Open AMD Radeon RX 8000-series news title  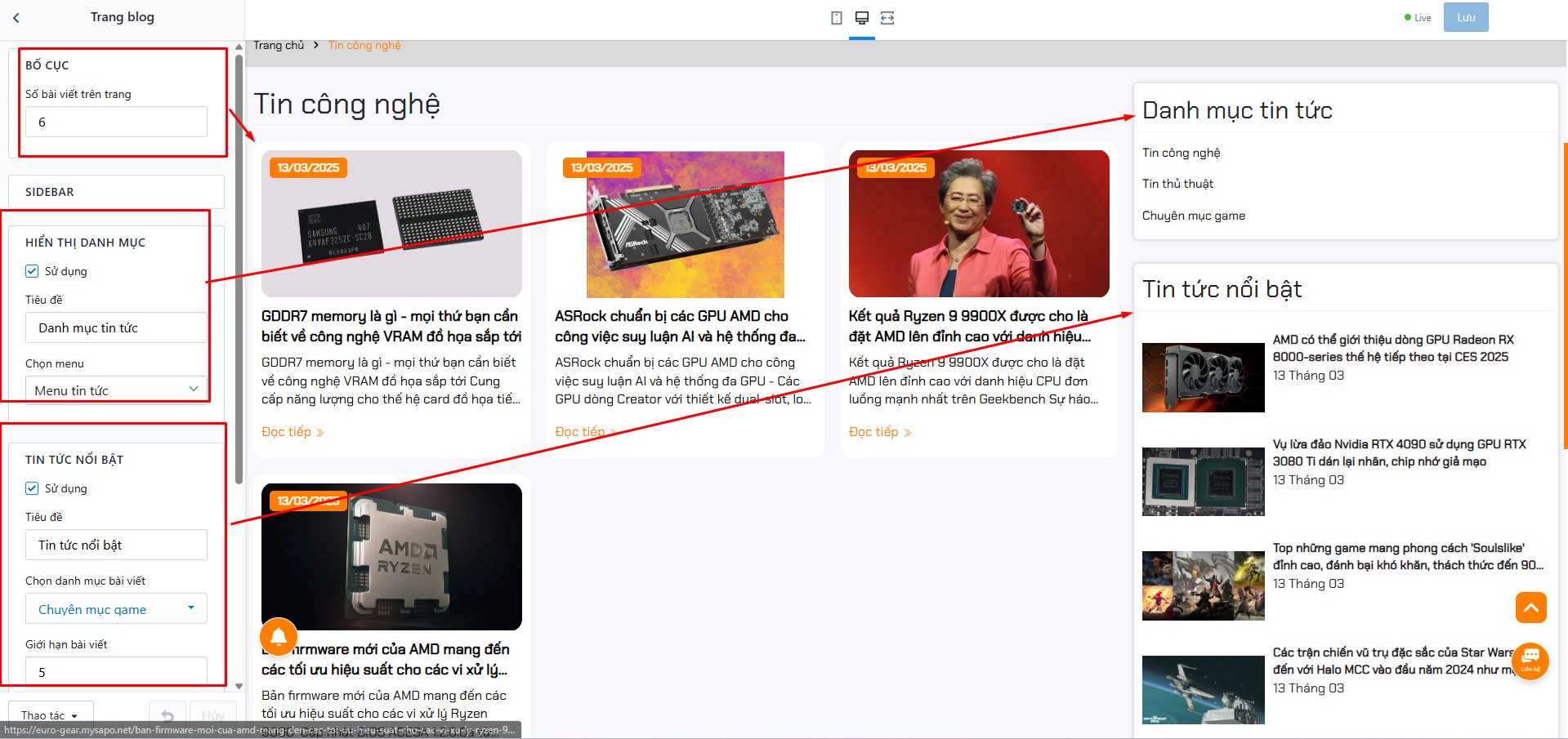click(x=1393, y=348)
